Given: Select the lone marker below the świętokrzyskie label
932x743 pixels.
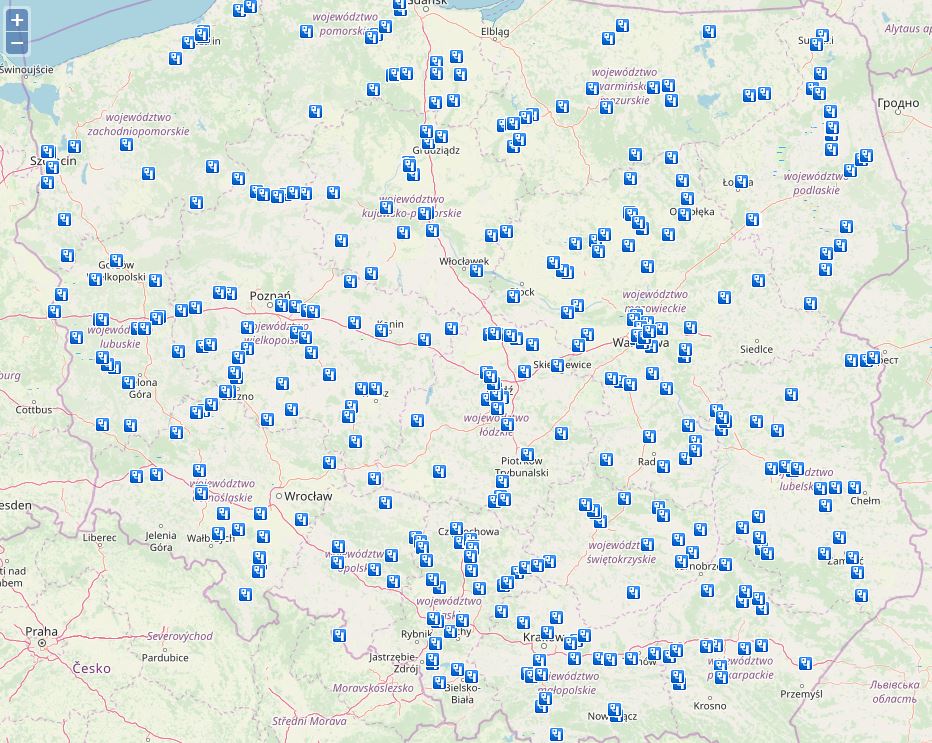Looking at the screenshot, I should 633,592.
